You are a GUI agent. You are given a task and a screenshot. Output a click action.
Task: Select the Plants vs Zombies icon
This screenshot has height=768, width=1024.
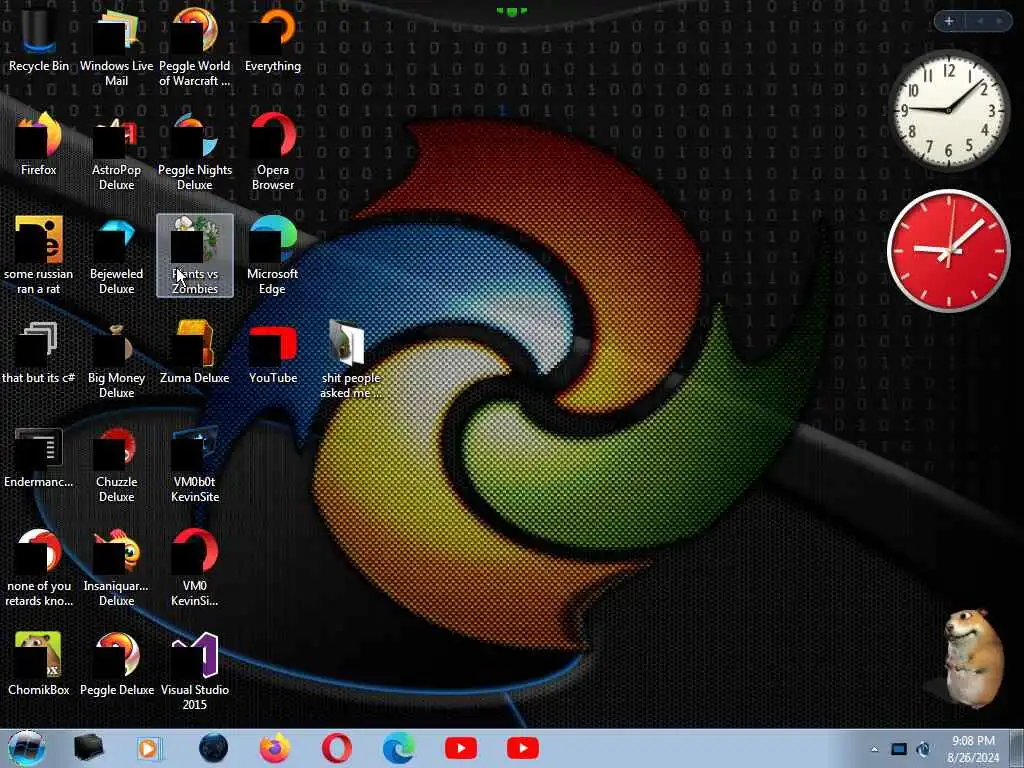[x=195, y=255]
